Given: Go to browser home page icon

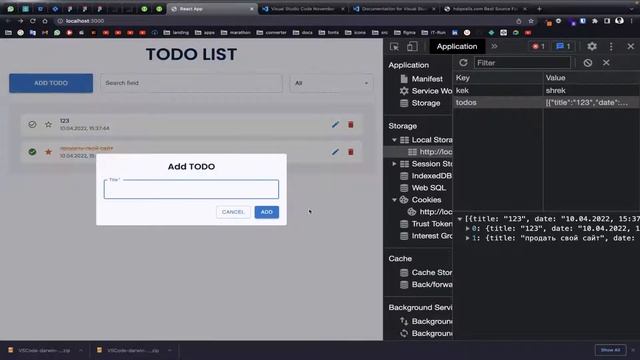Looking at the screenshot, I should click(x=45, y=21).
